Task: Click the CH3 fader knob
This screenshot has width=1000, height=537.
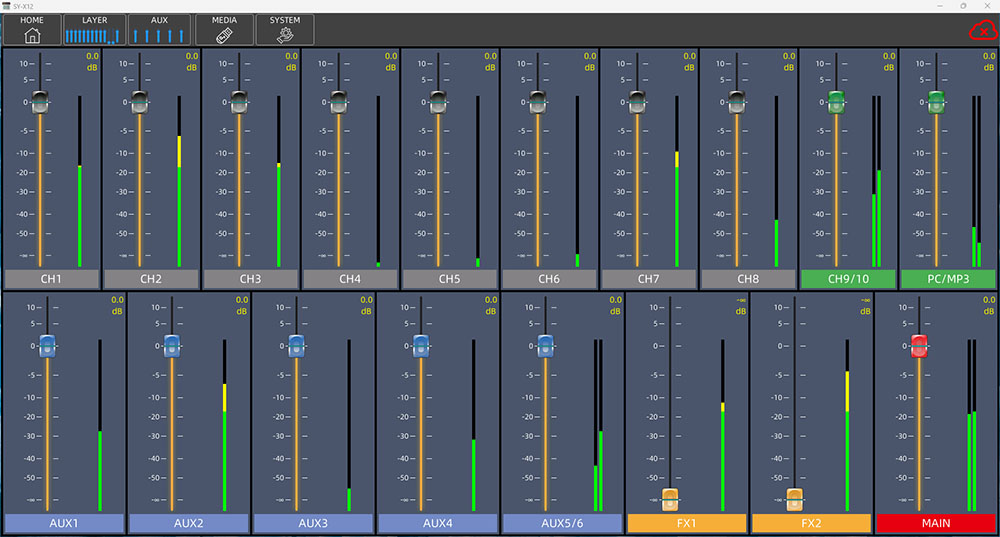Action: tap(239, 102)
